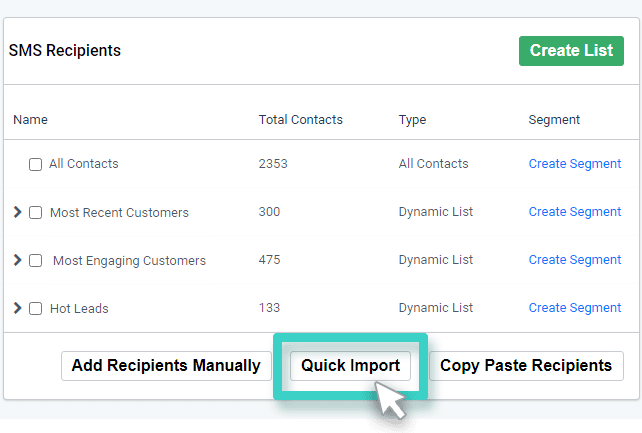Expand the Hot Leads row chevron
This screenshot has height=433, width=642.
tap(17, 308)
